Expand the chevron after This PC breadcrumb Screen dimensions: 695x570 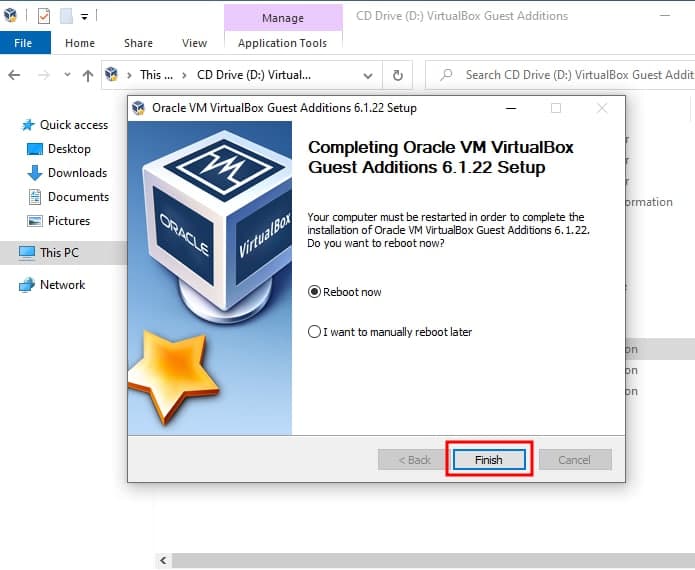(x=184, y=75)
